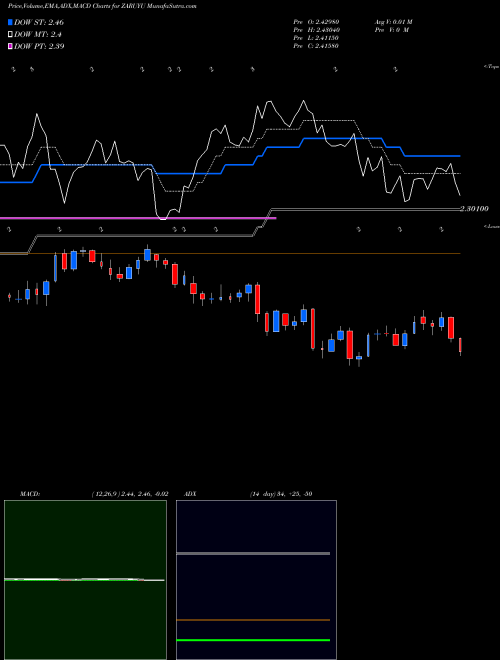Viewport: 500px width, 660px height.
Task: Open the dark blue ADX indicator chart
Action: point(256,580)
